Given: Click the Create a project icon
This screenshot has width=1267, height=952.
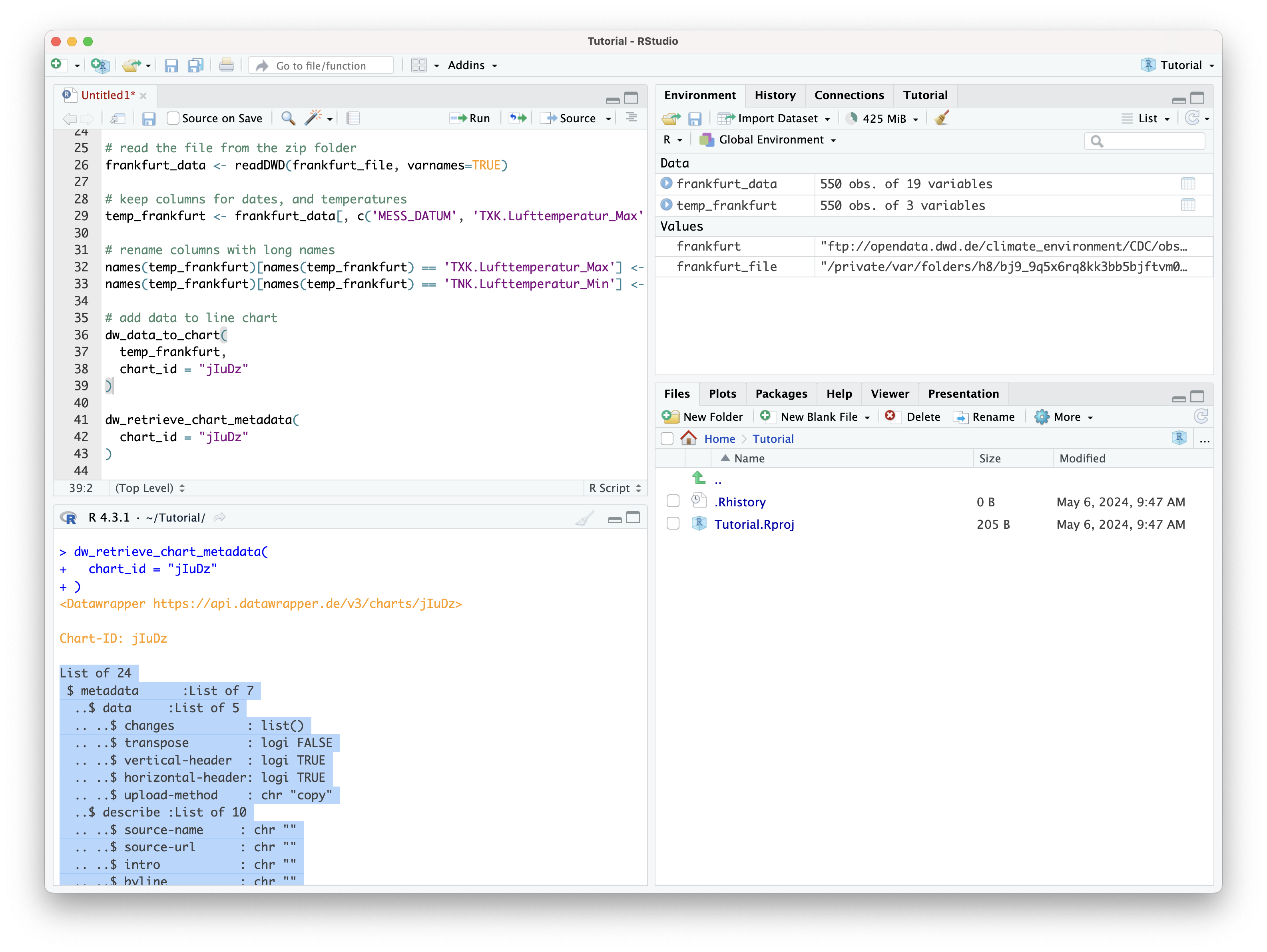Looking at the screenshot, I should point(100,65).
